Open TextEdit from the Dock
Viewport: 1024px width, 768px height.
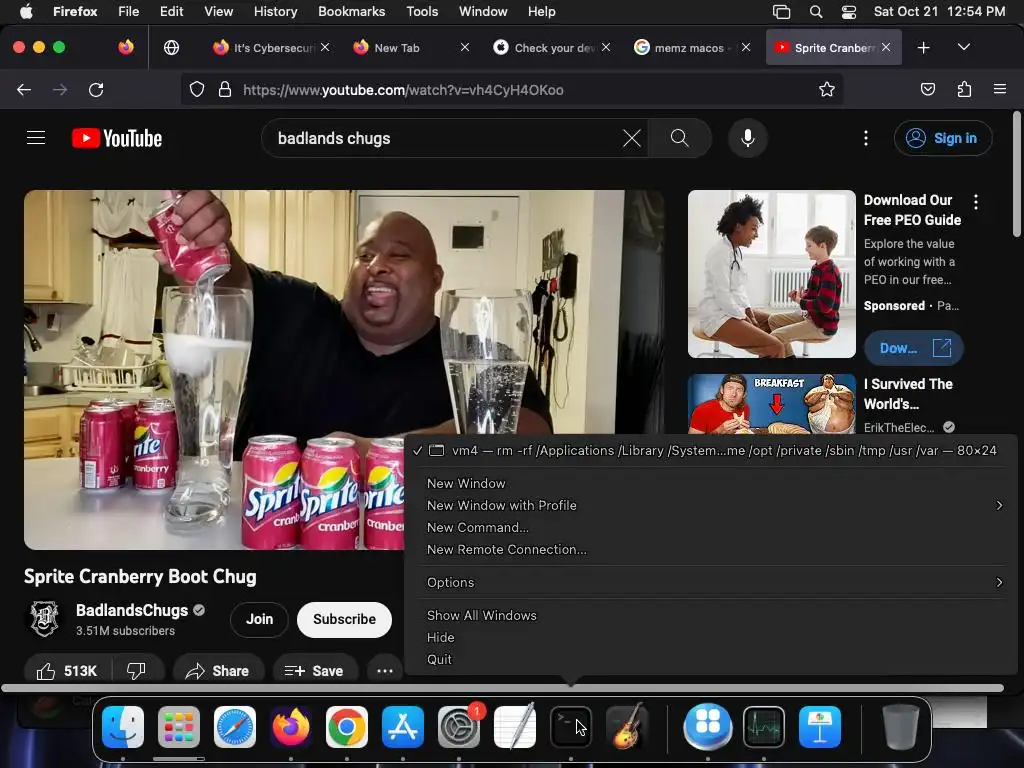tap(515, 727)
